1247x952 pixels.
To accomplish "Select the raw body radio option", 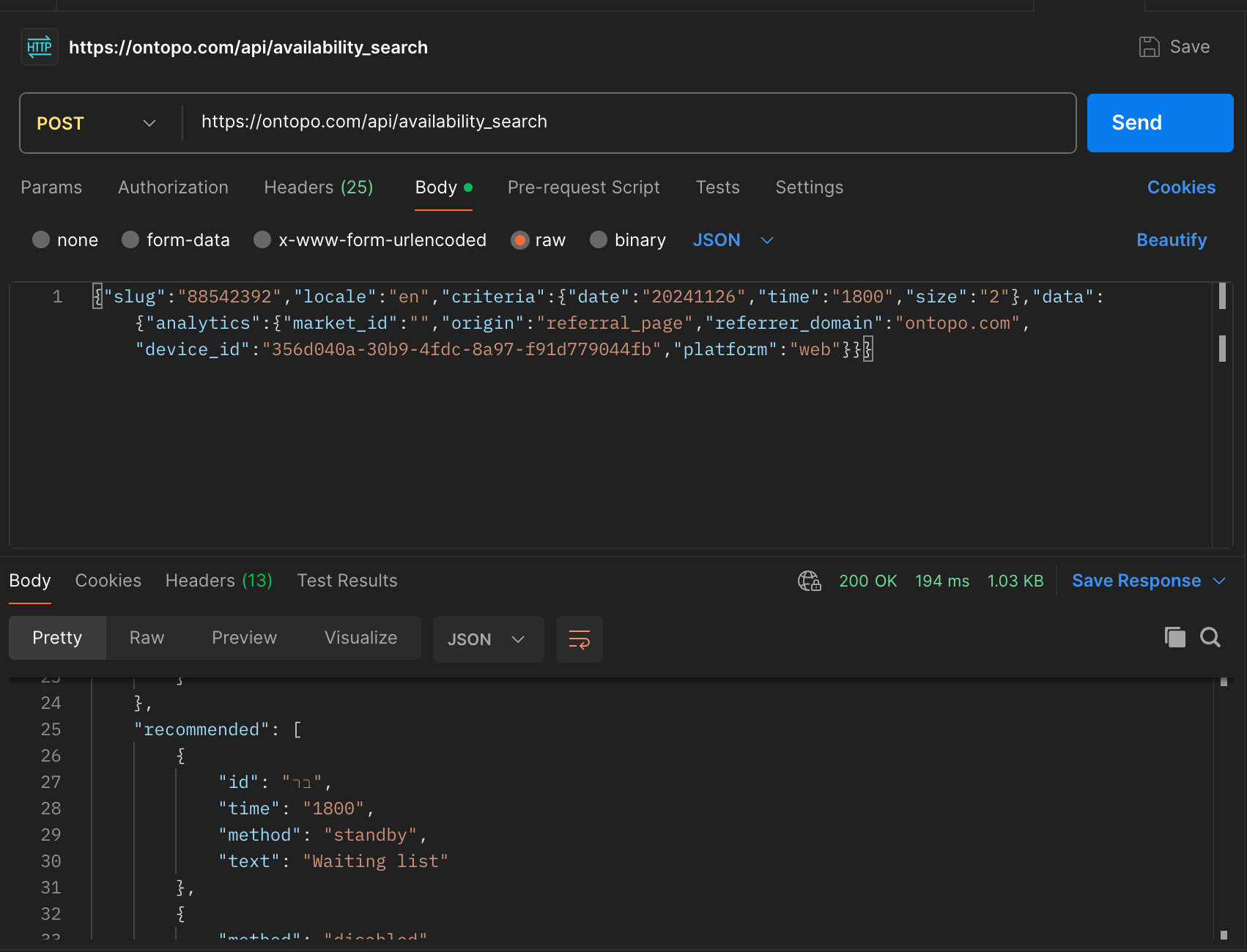I will click(x=520, y=239).
